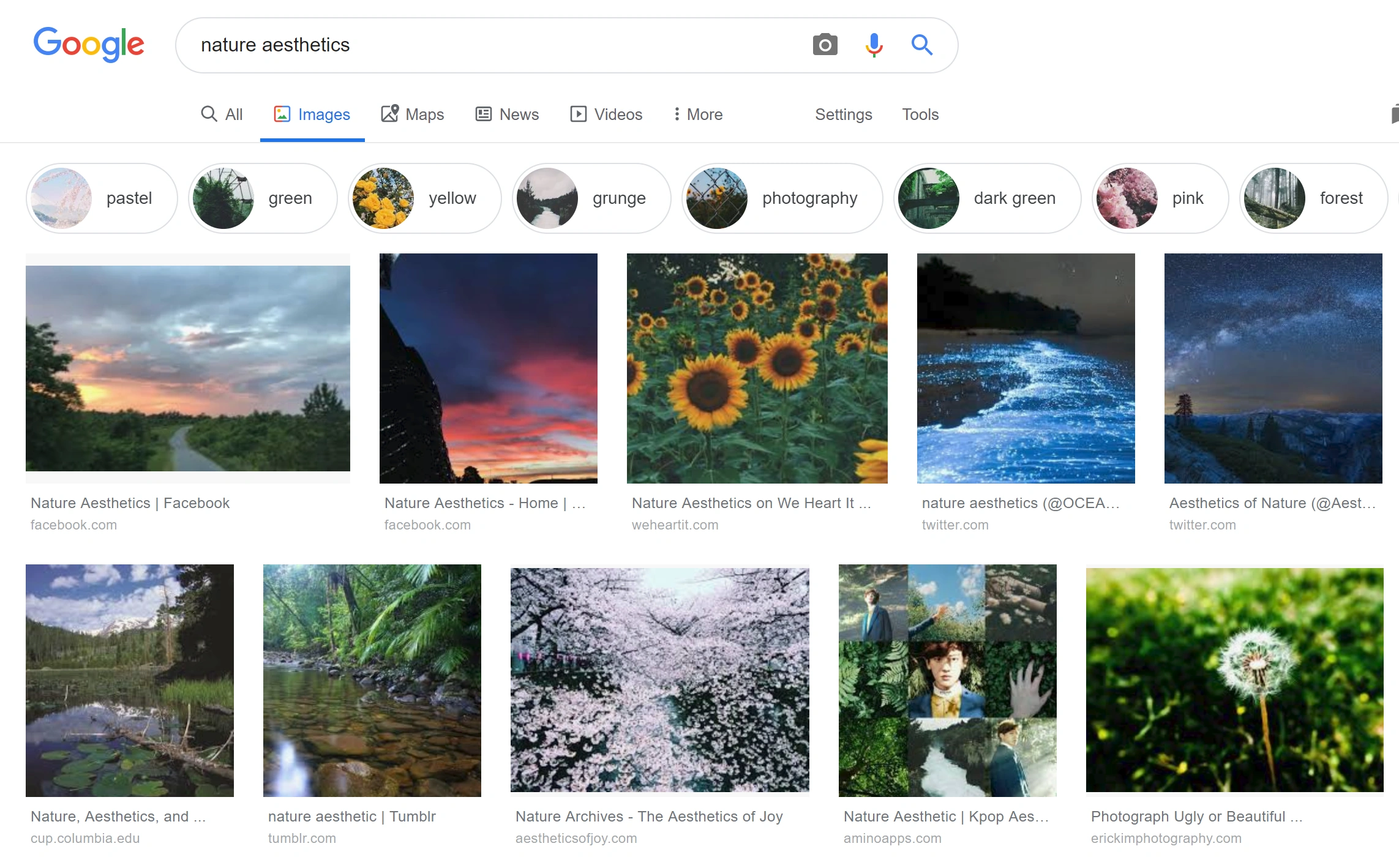
Task: Switch to the News tab
Action: tap(507, 114)
